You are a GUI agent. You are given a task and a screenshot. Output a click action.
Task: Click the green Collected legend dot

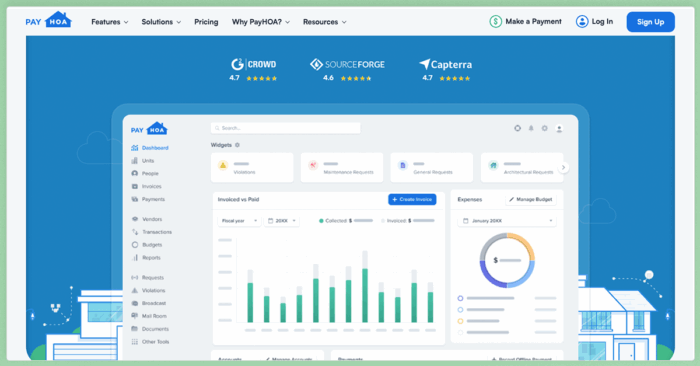(321, 221)
